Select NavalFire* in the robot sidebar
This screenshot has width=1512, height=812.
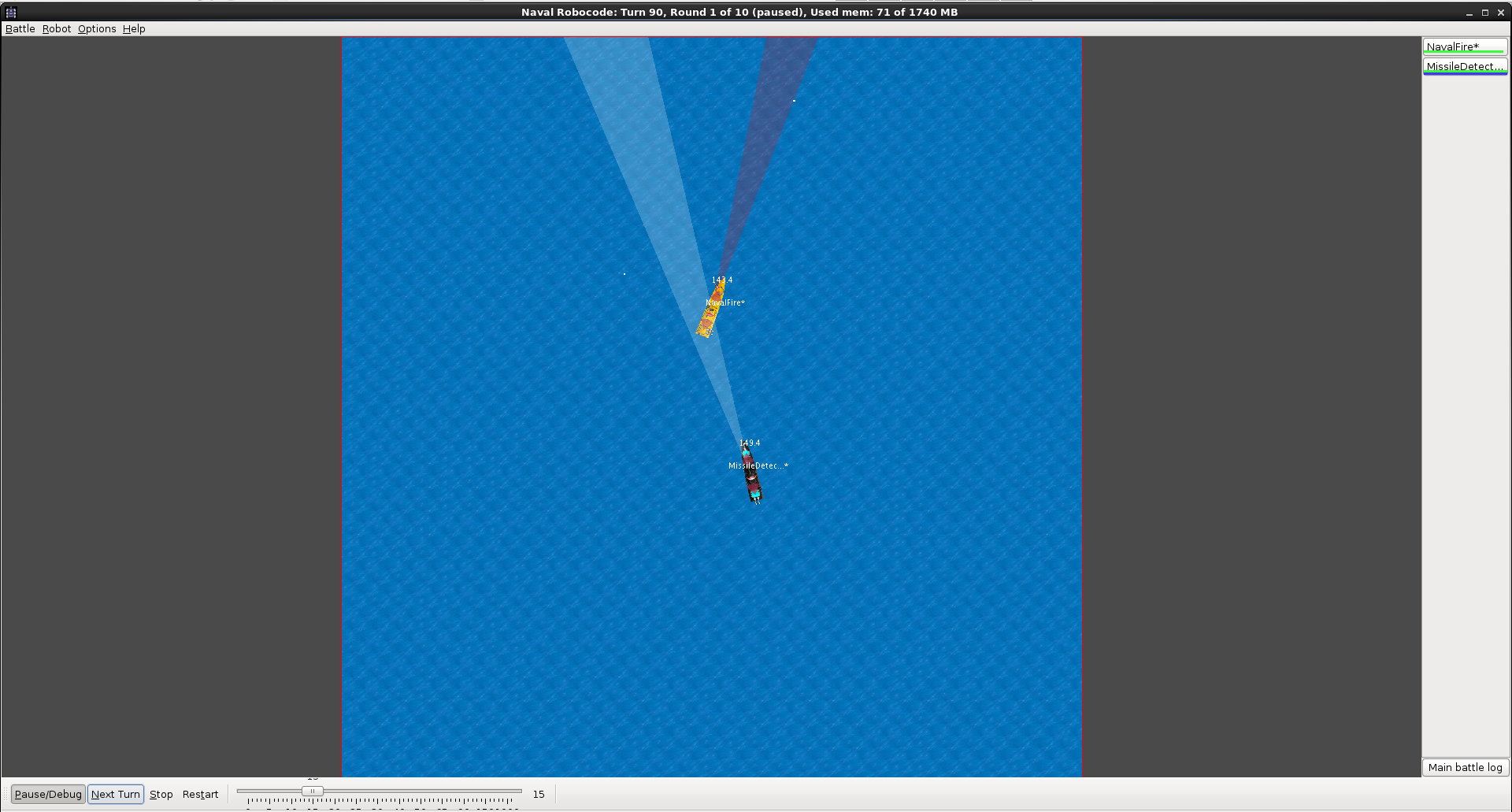click(x=1464, y=46)
